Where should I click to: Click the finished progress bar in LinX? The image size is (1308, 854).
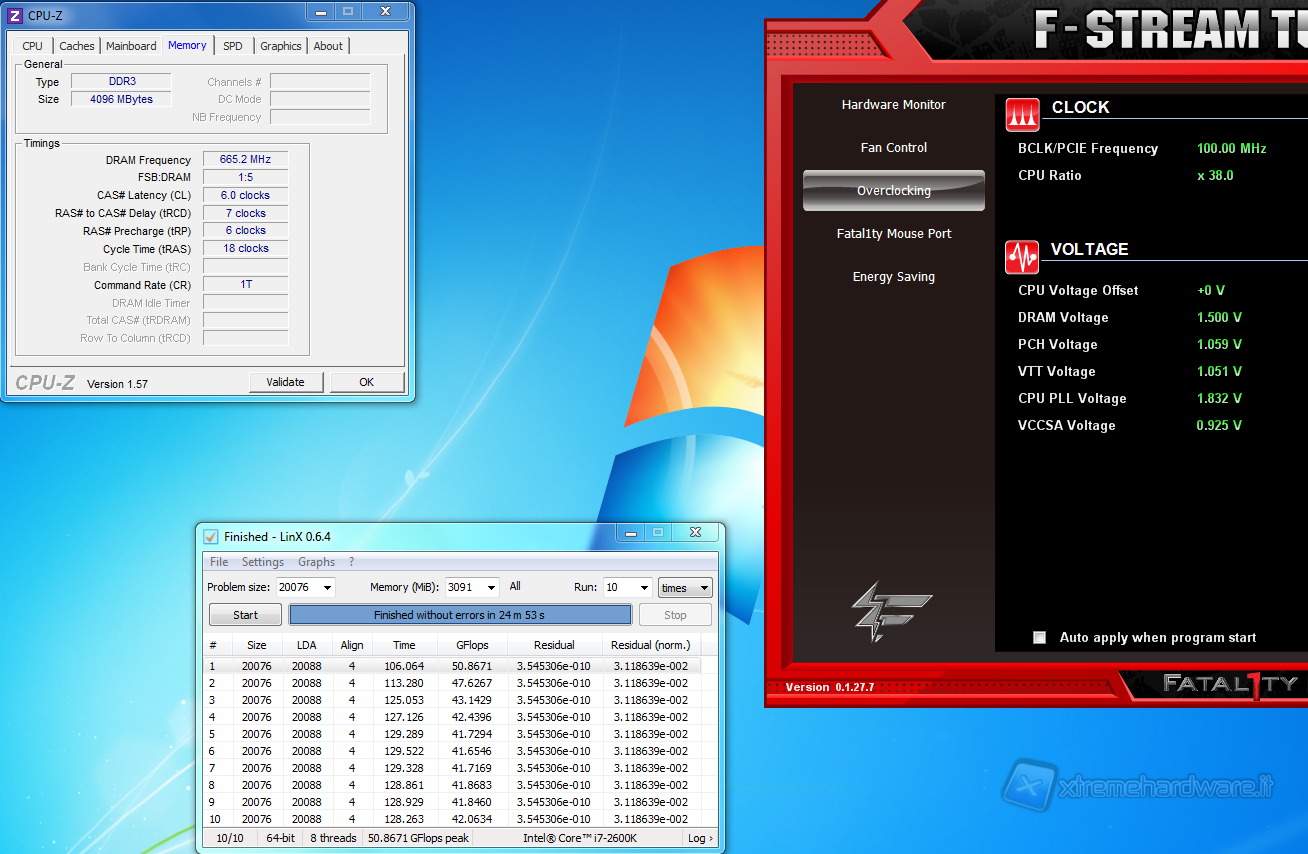(x=459, y=615)
